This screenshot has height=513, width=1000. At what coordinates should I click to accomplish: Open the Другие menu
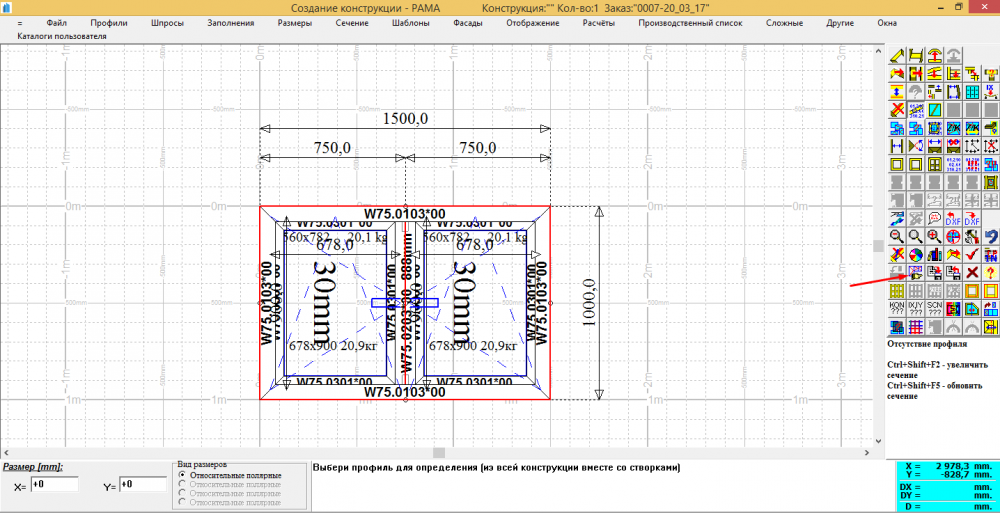click(840, 23)
